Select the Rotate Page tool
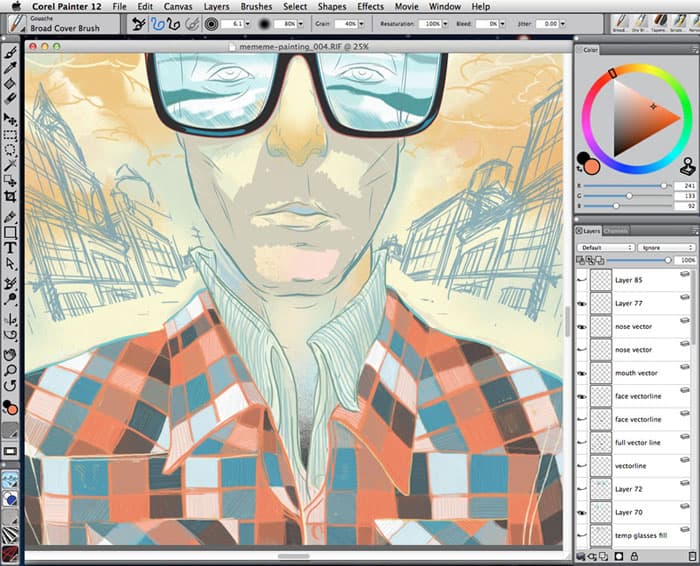The width and height of the screenshot is (700, 566). [x=10, y=385]
